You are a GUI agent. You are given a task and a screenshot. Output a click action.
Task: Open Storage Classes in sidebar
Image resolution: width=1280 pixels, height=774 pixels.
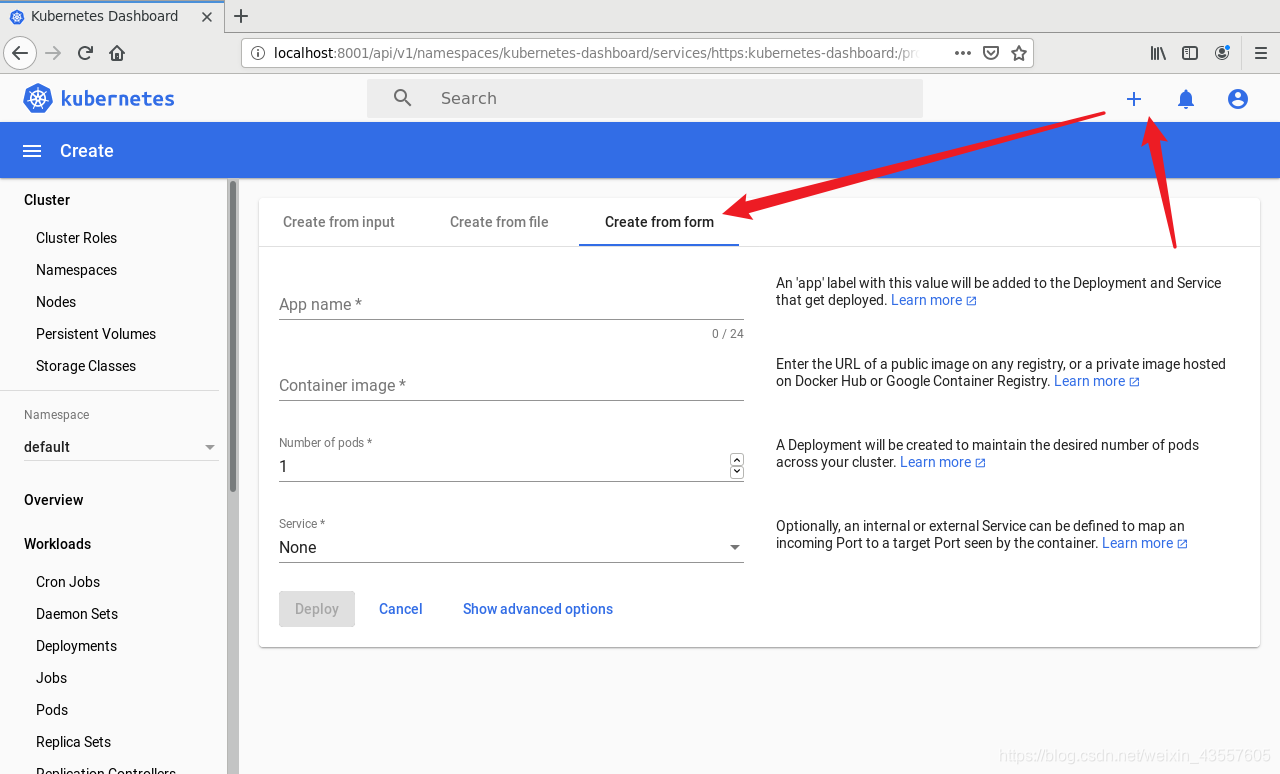coord(86,366)
